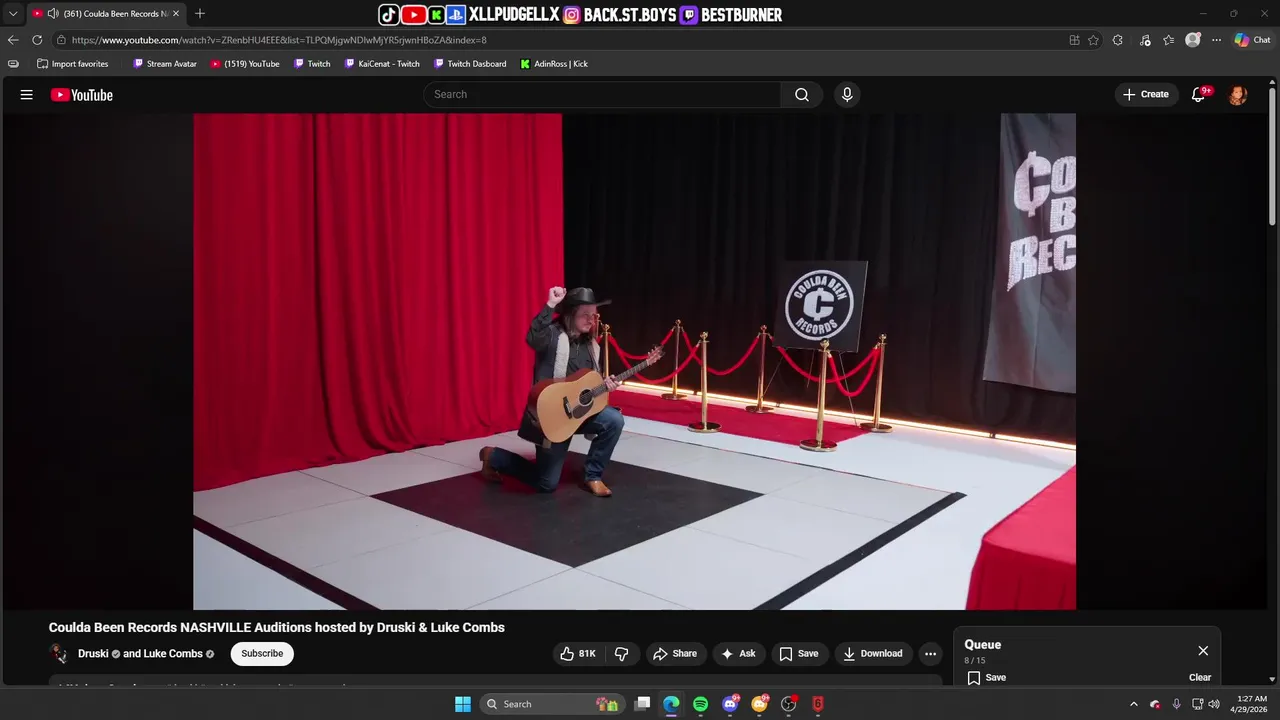Open the YouTube account avatar menu
The height and width of the screenshot is (720, 1280).
tap(1238, 95)
